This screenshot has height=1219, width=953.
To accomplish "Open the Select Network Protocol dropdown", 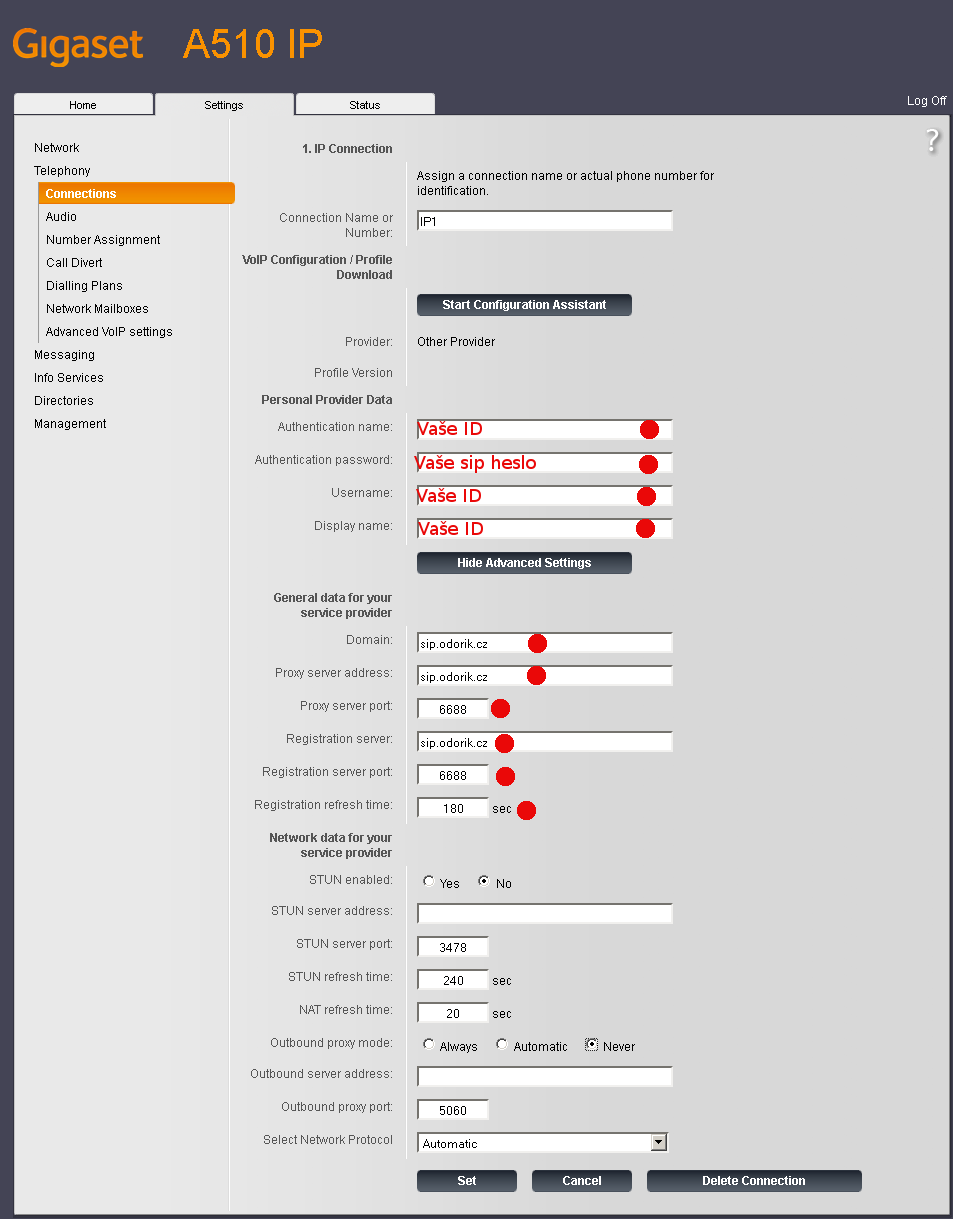I will click(x=542, y=1143).
